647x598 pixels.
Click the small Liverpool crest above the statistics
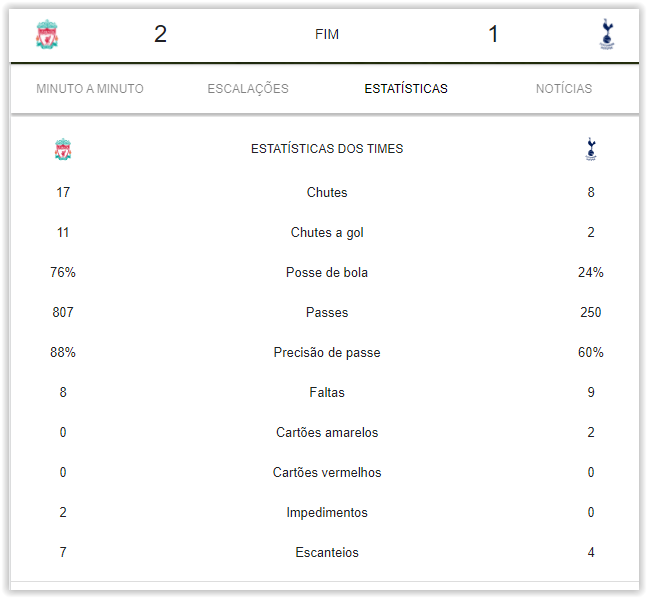[63, 149]
